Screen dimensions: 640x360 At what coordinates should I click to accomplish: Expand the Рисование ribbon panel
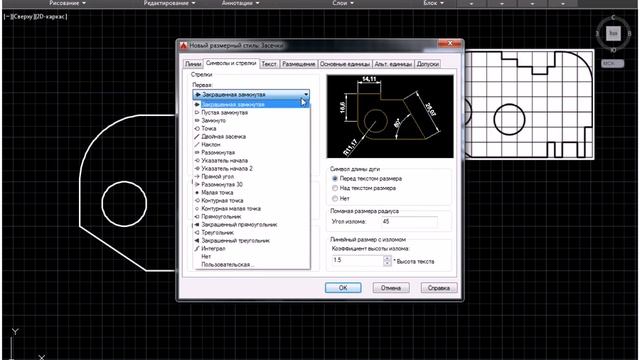coord(67,3)
